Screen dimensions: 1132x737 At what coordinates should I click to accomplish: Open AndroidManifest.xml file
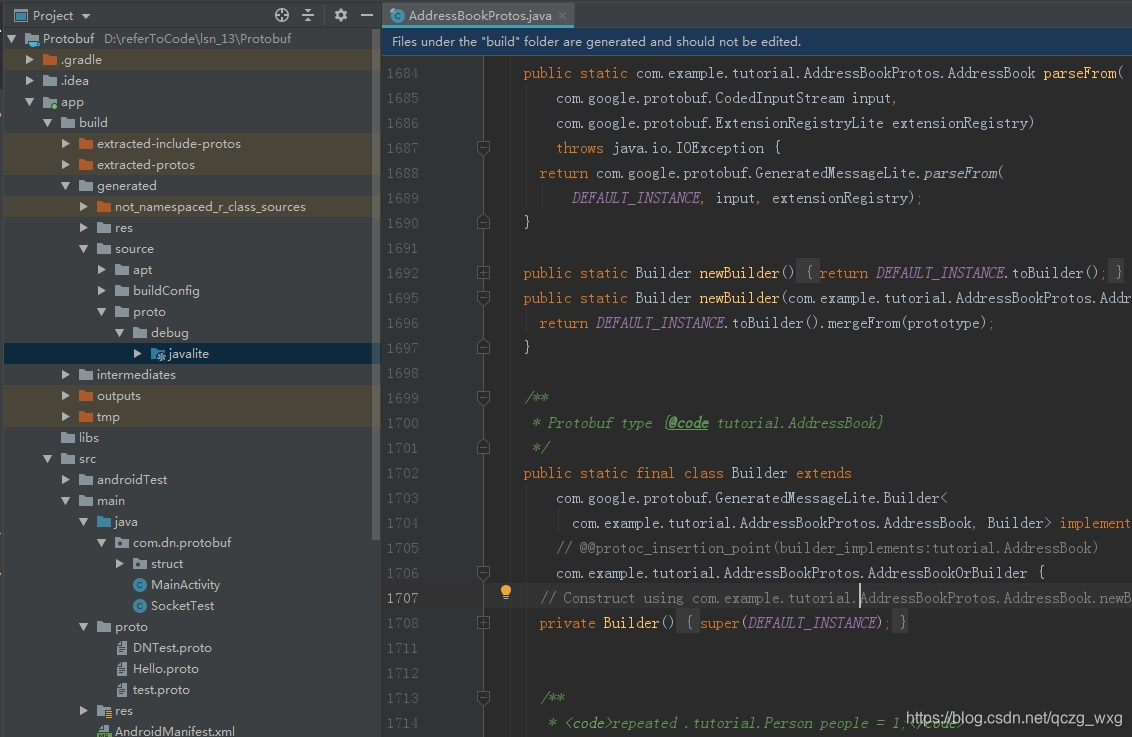174,731
